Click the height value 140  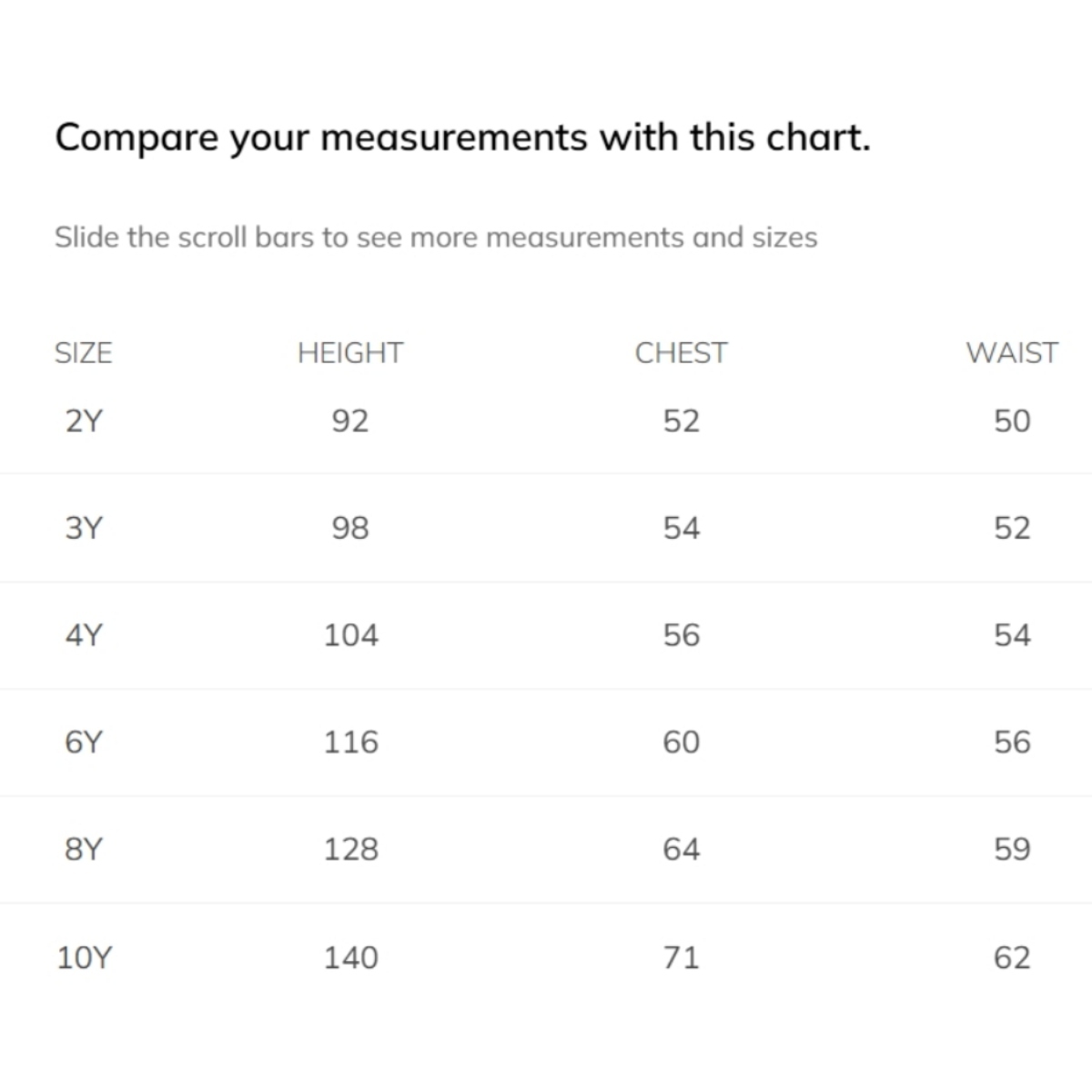click(351, 957)
